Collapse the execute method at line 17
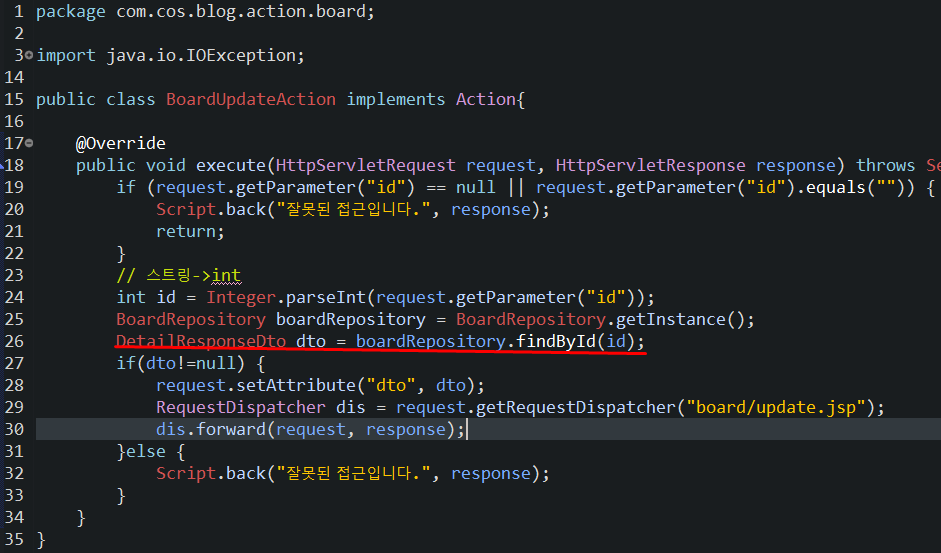 (x=29, y=143)
